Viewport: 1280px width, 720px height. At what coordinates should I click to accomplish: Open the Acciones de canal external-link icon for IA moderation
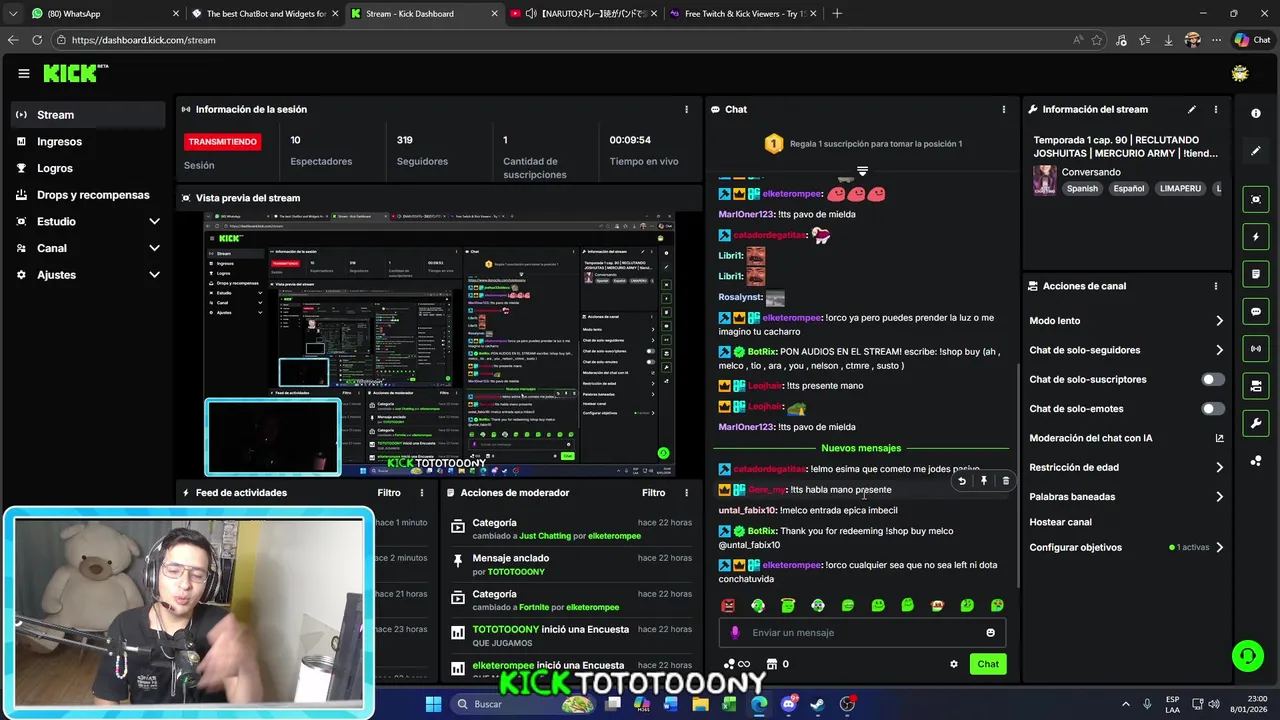(1219, 438)
